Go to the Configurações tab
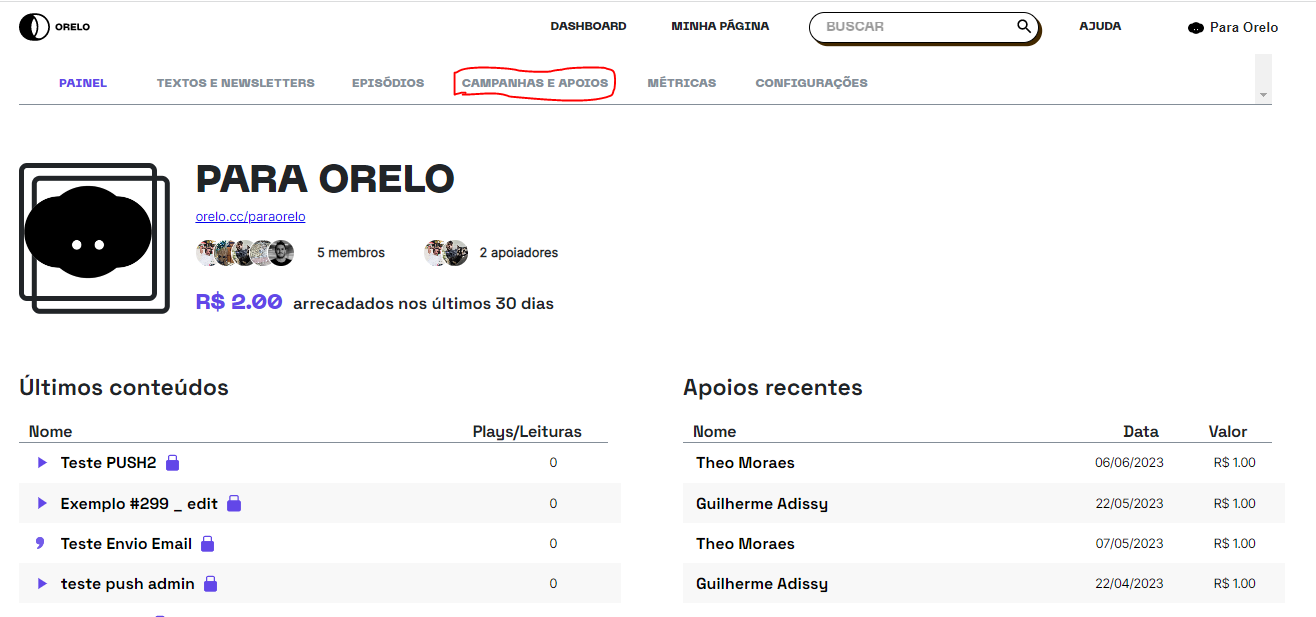 (811, 83)
